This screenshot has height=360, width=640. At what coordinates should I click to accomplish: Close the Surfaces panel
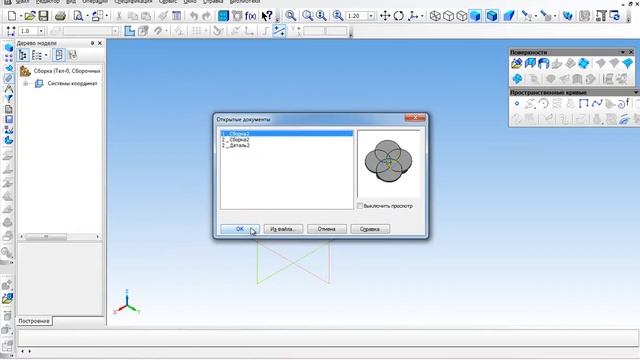pyautogui.click(x=631, y=52)
